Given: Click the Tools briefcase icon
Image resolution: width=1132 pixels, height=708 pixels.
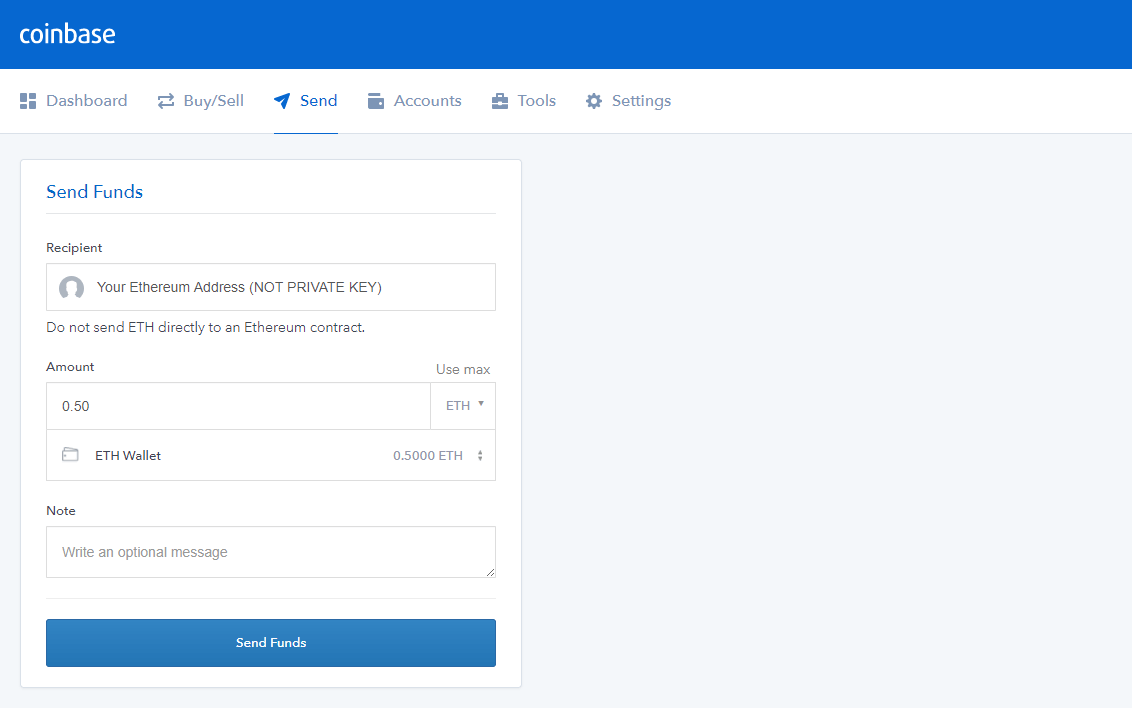Looking at the screenshot, I should [500, 101].
